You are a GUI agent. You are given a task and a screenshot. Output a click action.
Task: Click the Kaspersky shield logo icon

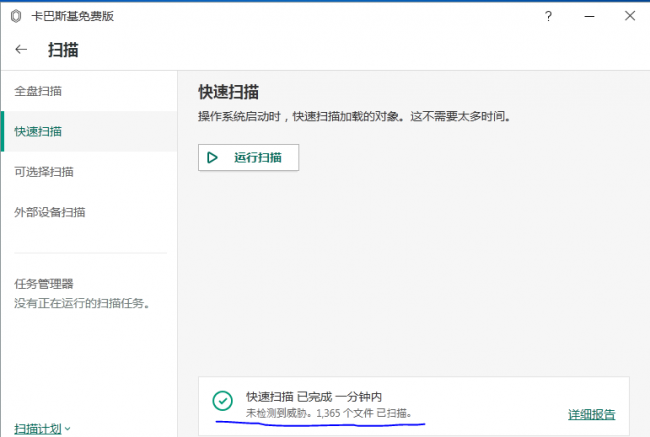tap(16, 16)
